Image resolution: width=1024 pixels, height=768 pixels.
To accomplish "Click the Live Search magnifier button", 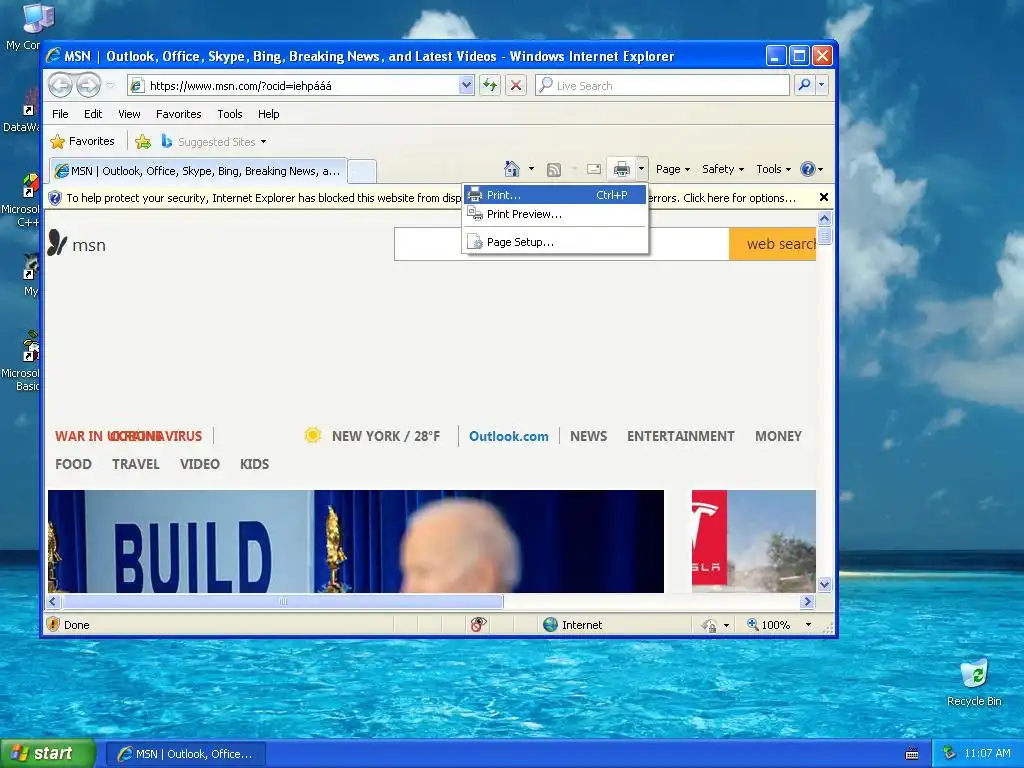I will coord(805,85).
